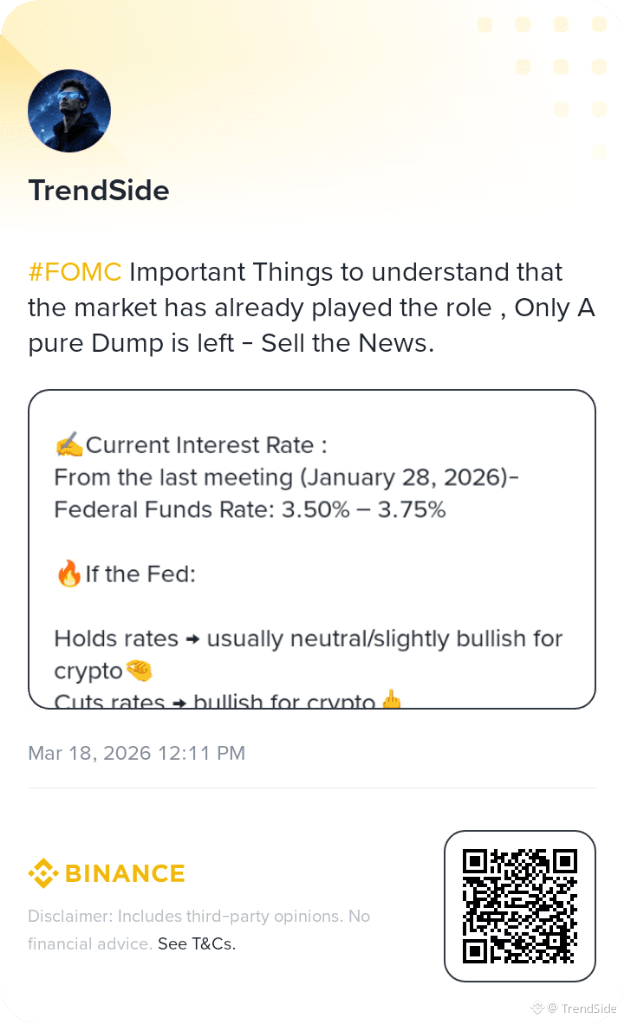624x1024 pixels.
Task: Select the post headline text starting Important Things
Action: tap(311, 308)
